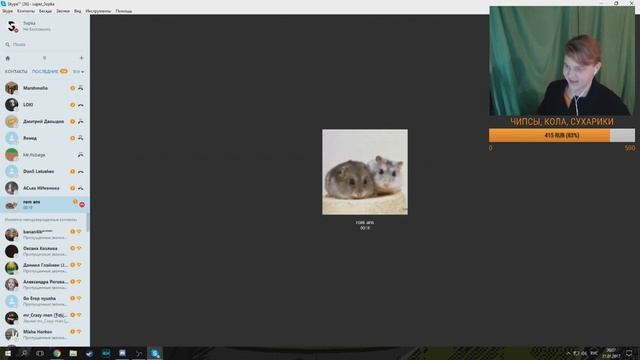Open the Action Center notification icon

tap(629, 353)
